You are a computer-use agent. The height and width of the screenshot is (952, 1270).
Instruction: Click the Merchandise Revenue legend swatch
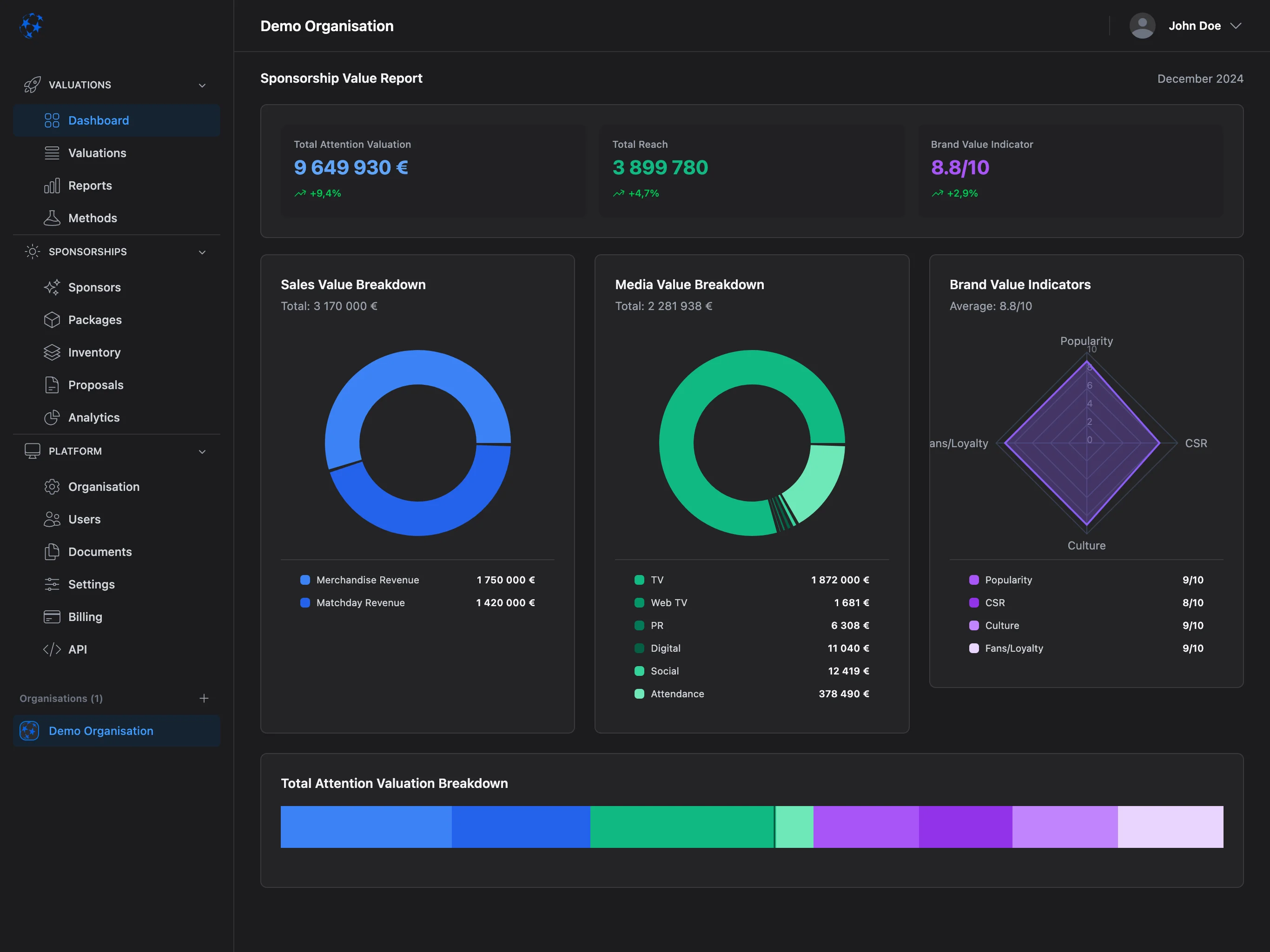[x=305, y=580]
